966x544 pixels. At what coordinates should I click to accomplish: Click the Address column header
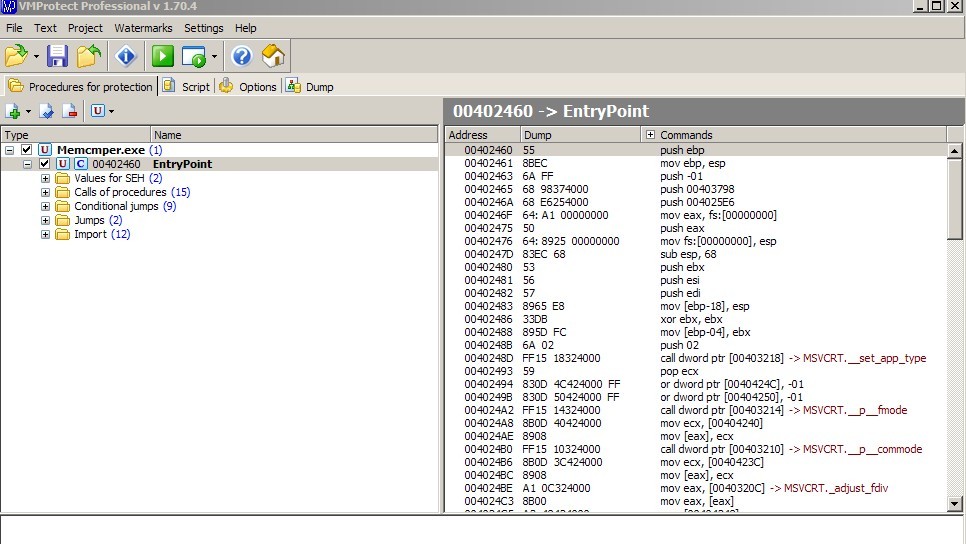tap(482, 135)
